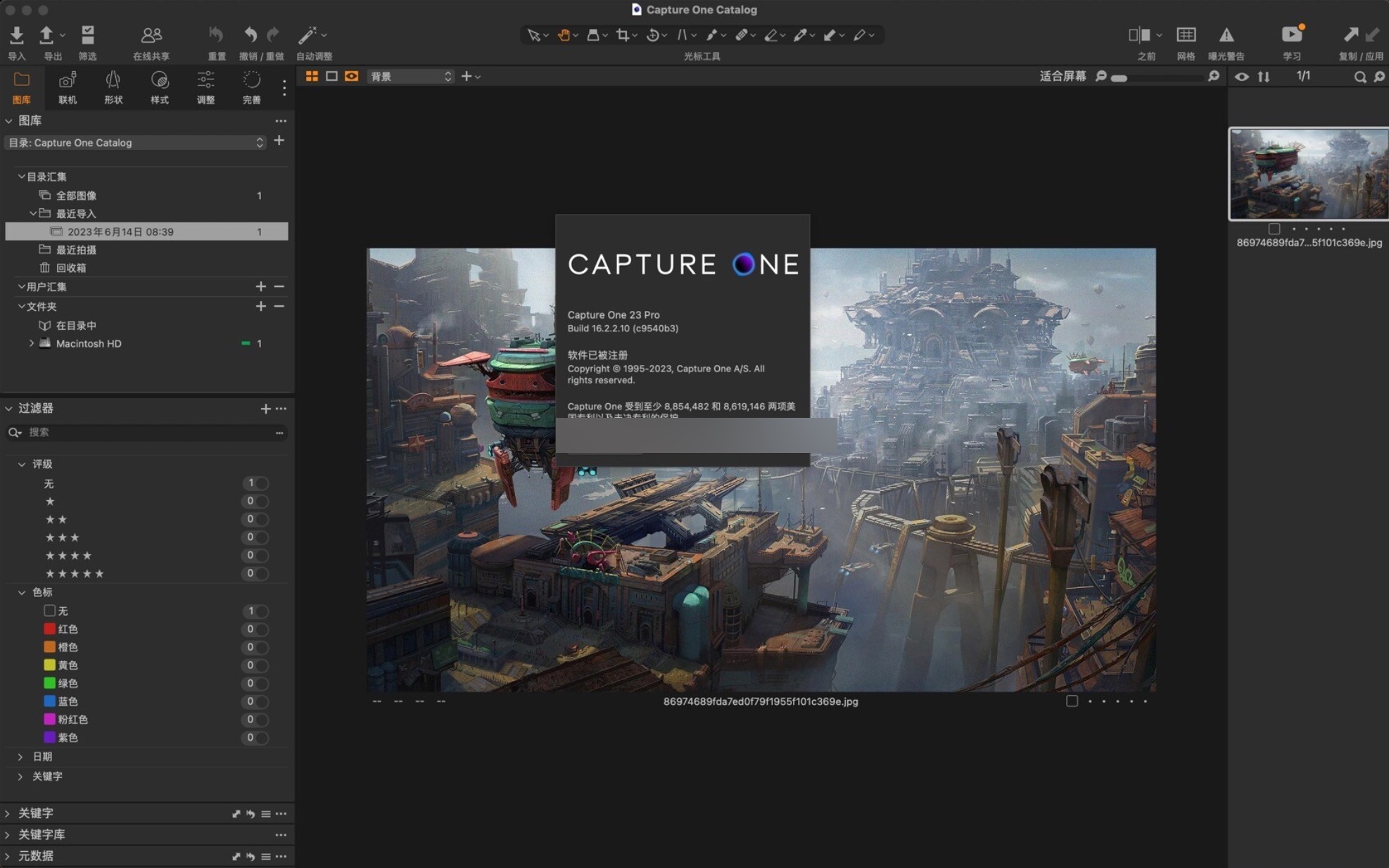The image size is (1389, 868).
Task: Click the browser search magnifier icon
Action: (x=1360, y=77)
